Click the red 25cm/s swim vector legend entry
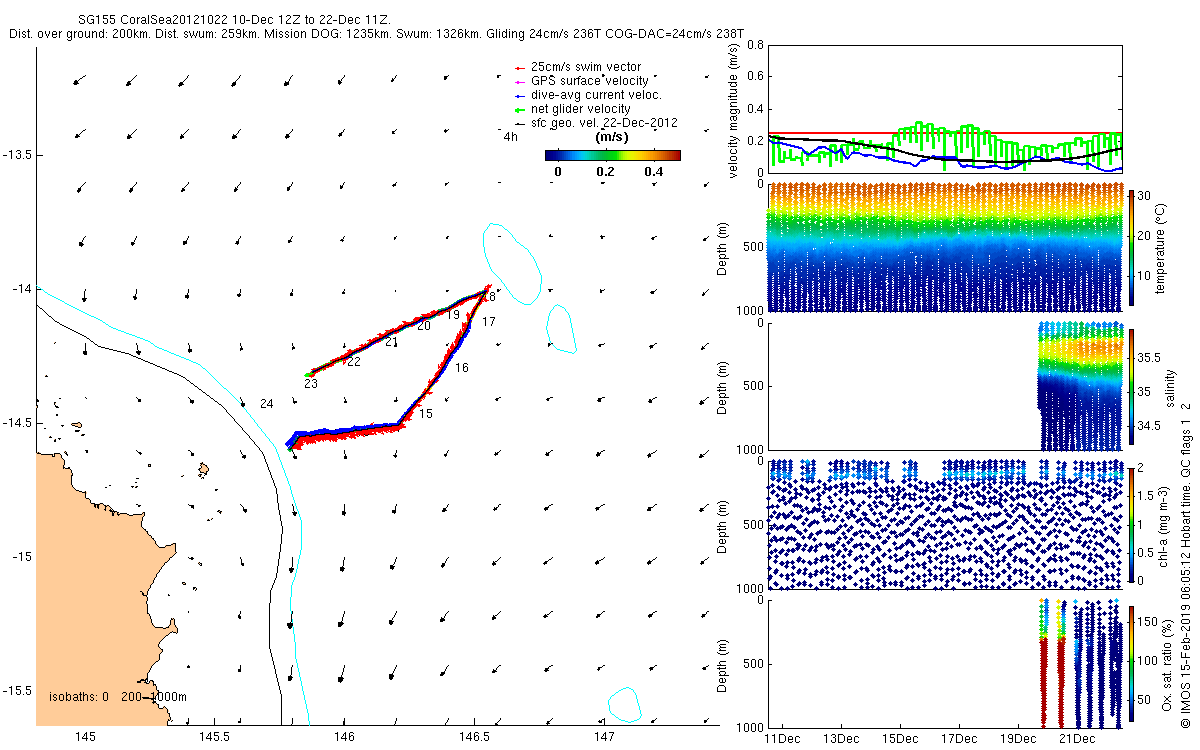This screenshot has width=1200, height=750. (576, 67)
